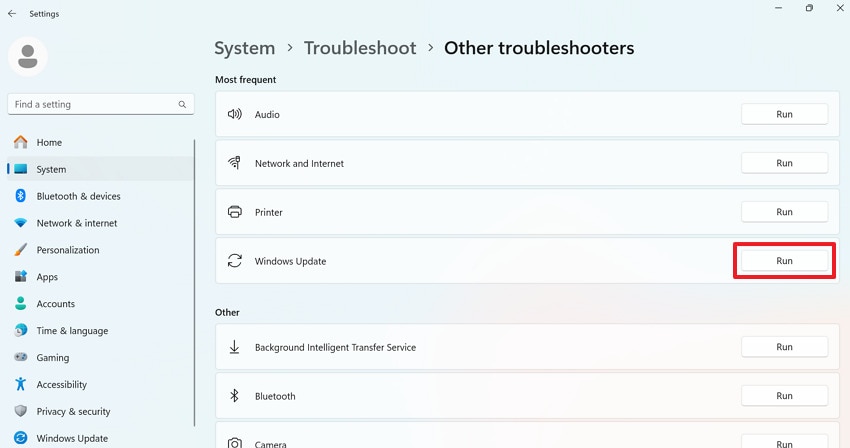Screen dimensions: 850x448
Task: Click the Apps sidebar icon
Action: coord(21,277)
